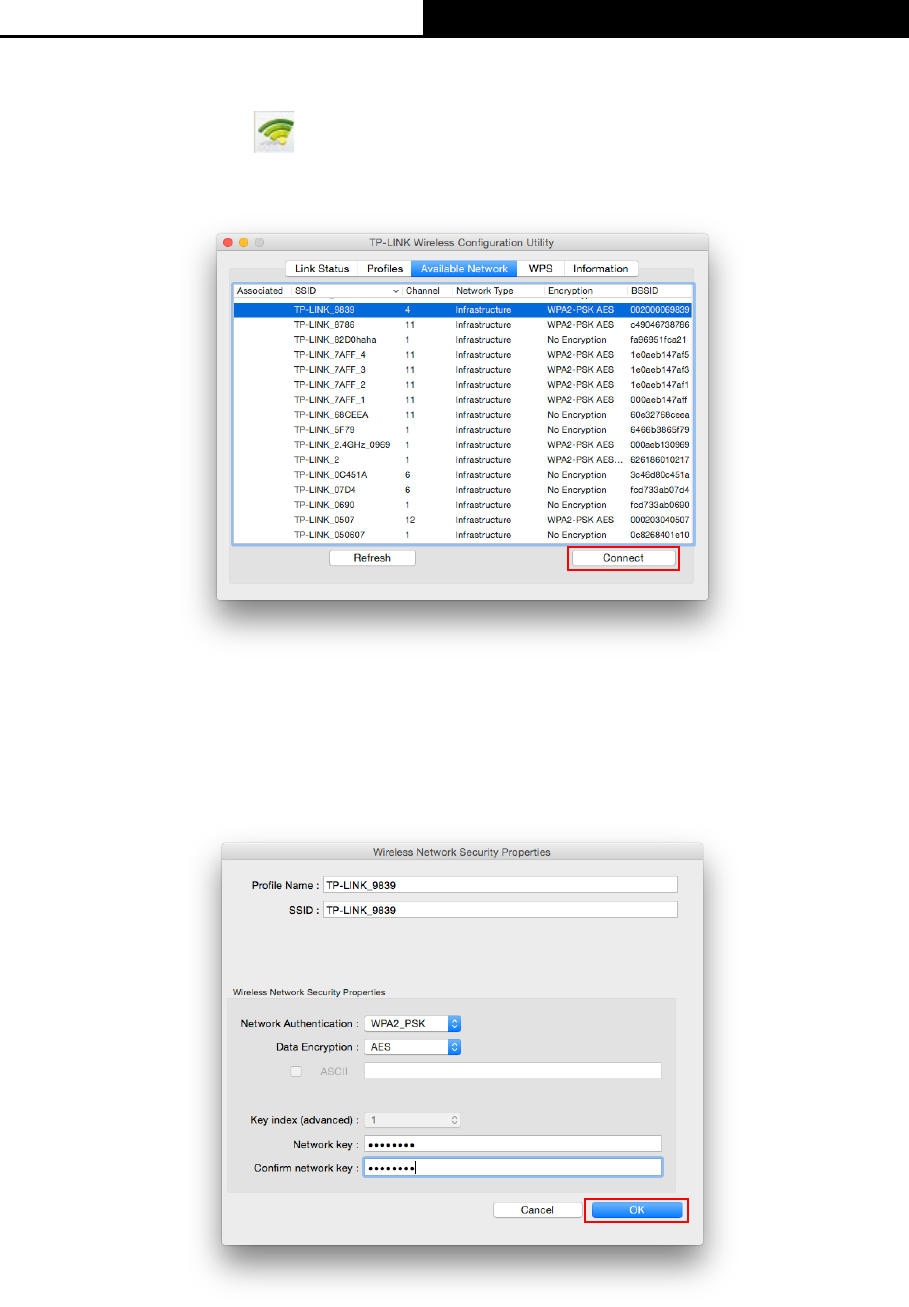909x1307 pixels.
Task: Click the Connect button
Action: coord(623,558)
